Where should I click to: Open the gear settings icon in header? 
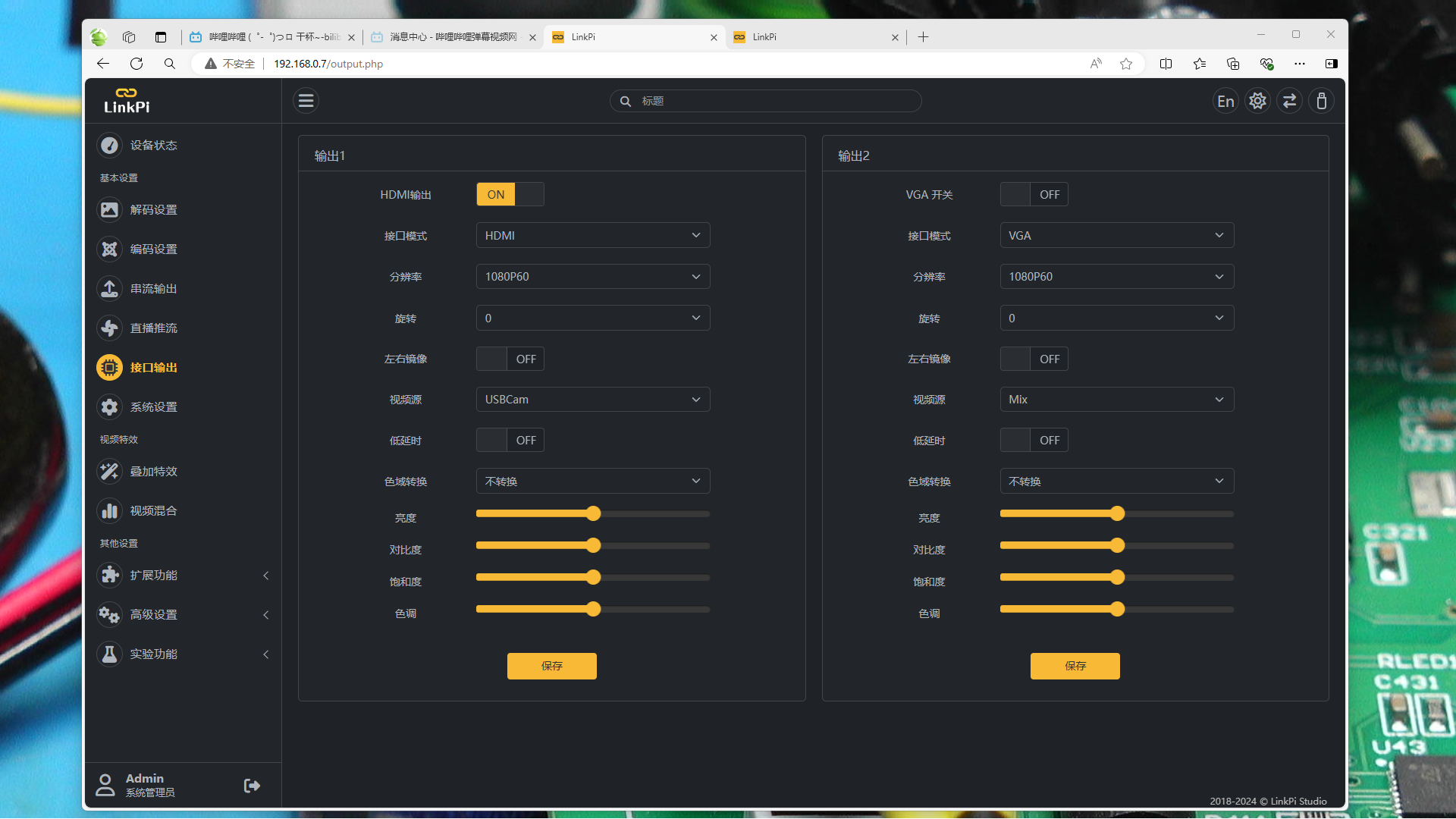(1257, 101)
